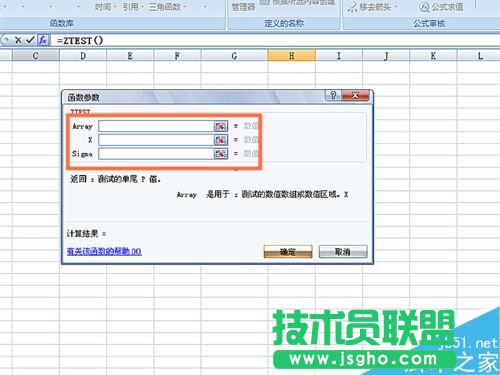Click into the Sigma input field
The image size is (500, 375).
(156, 154)
